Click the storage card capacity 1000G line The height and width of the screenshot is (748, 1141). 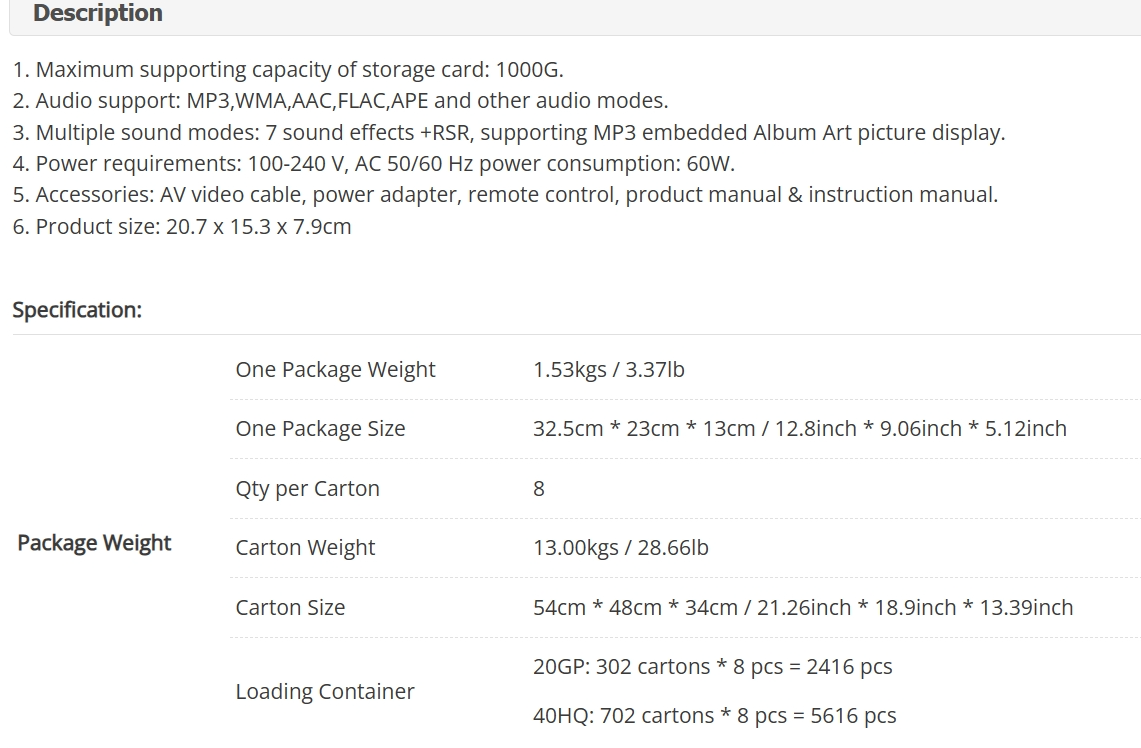click(x=288, y=70)
